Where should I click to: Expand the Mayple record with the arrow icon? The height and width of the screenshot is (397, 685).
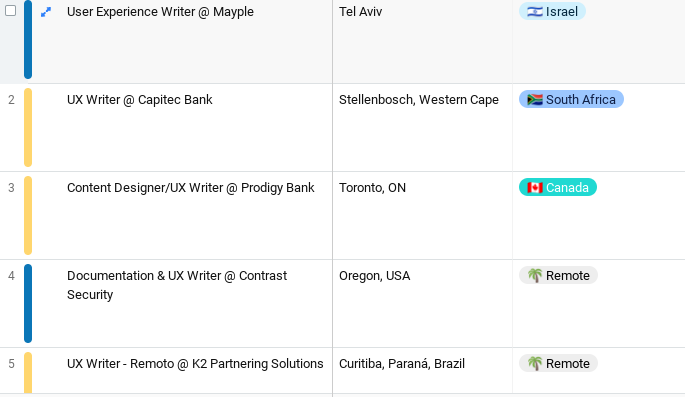tap(46, 12)
